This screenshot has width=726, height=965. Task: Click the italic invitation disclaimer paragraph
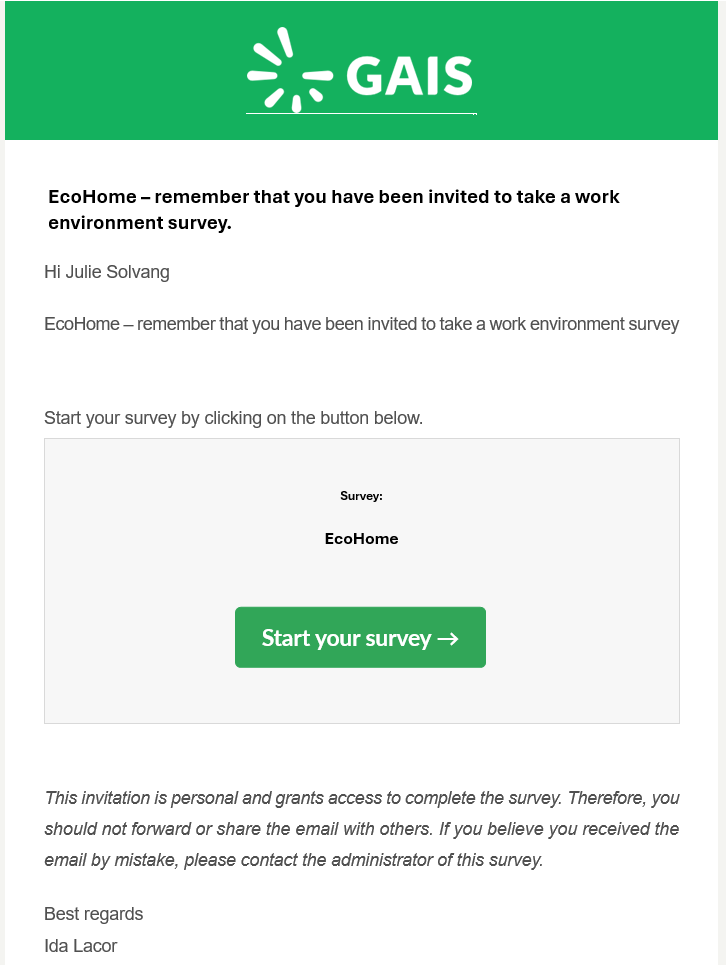click(x=361, y=829)
